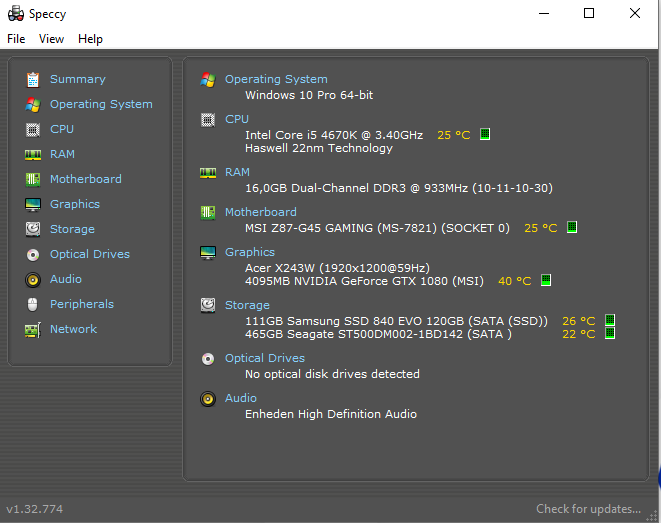Screen dimensions: 661x523
Task: Click the '16,0GB Dual-Channel DDR3' RAM line
Action: click(x=399, y=188)
